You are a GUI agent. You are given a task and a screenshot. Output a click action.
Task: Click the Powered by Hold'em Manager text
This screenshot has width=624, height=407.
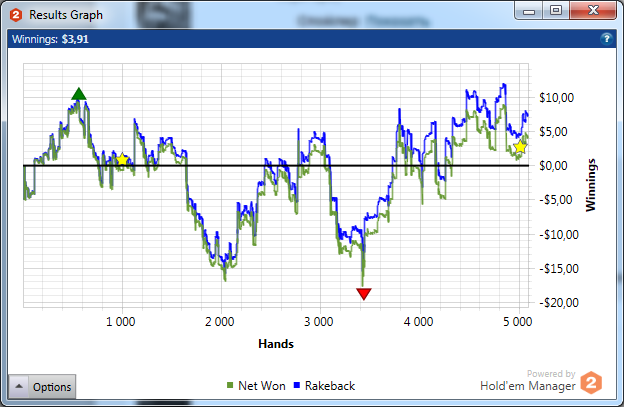tap(528, 381)
